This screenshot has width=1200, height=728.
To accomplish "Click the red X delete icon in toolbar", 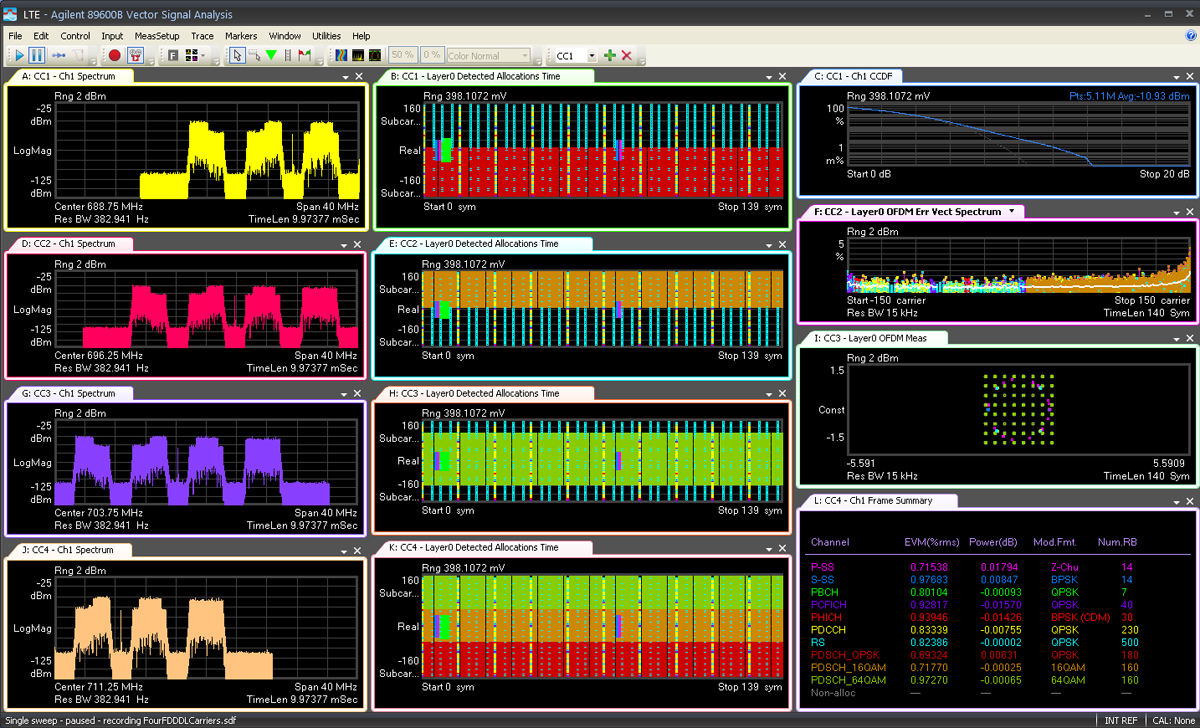I will click(627, 56).
